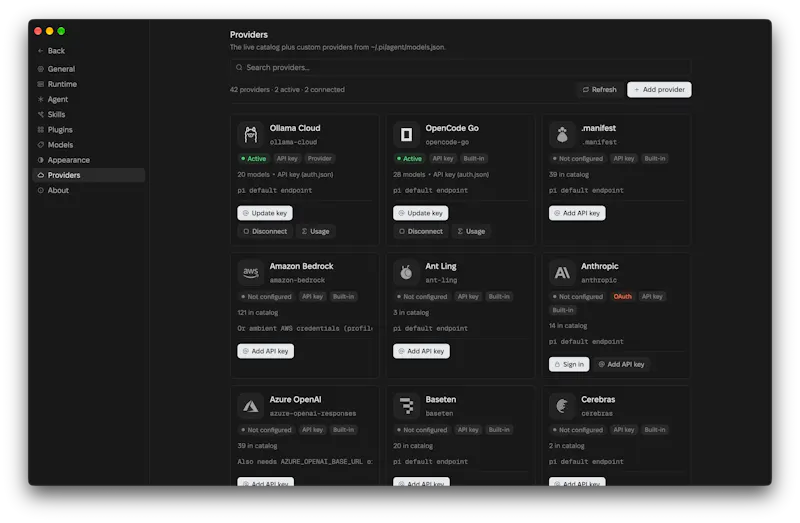Select the Providers section label

click(x=64, y=175)
